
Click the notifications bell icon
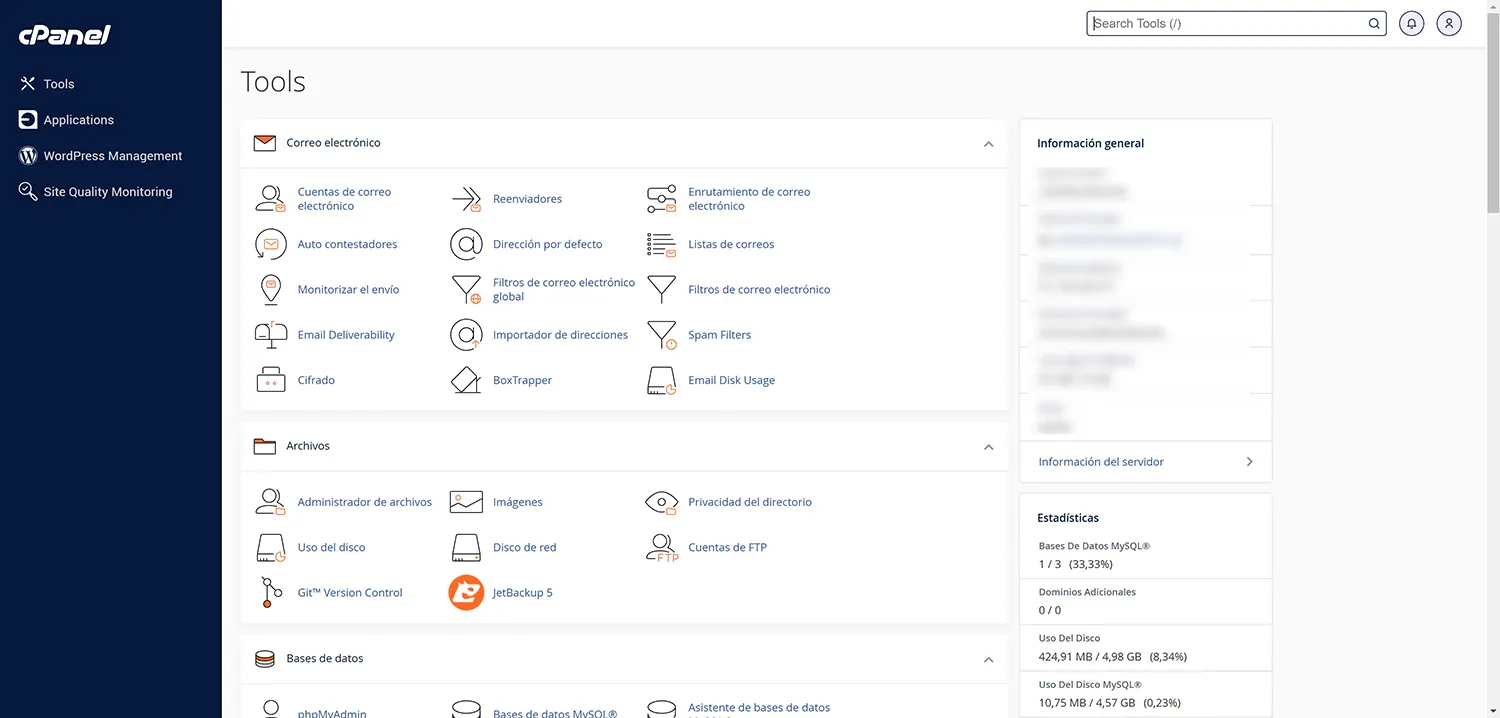coord(1411,22)
